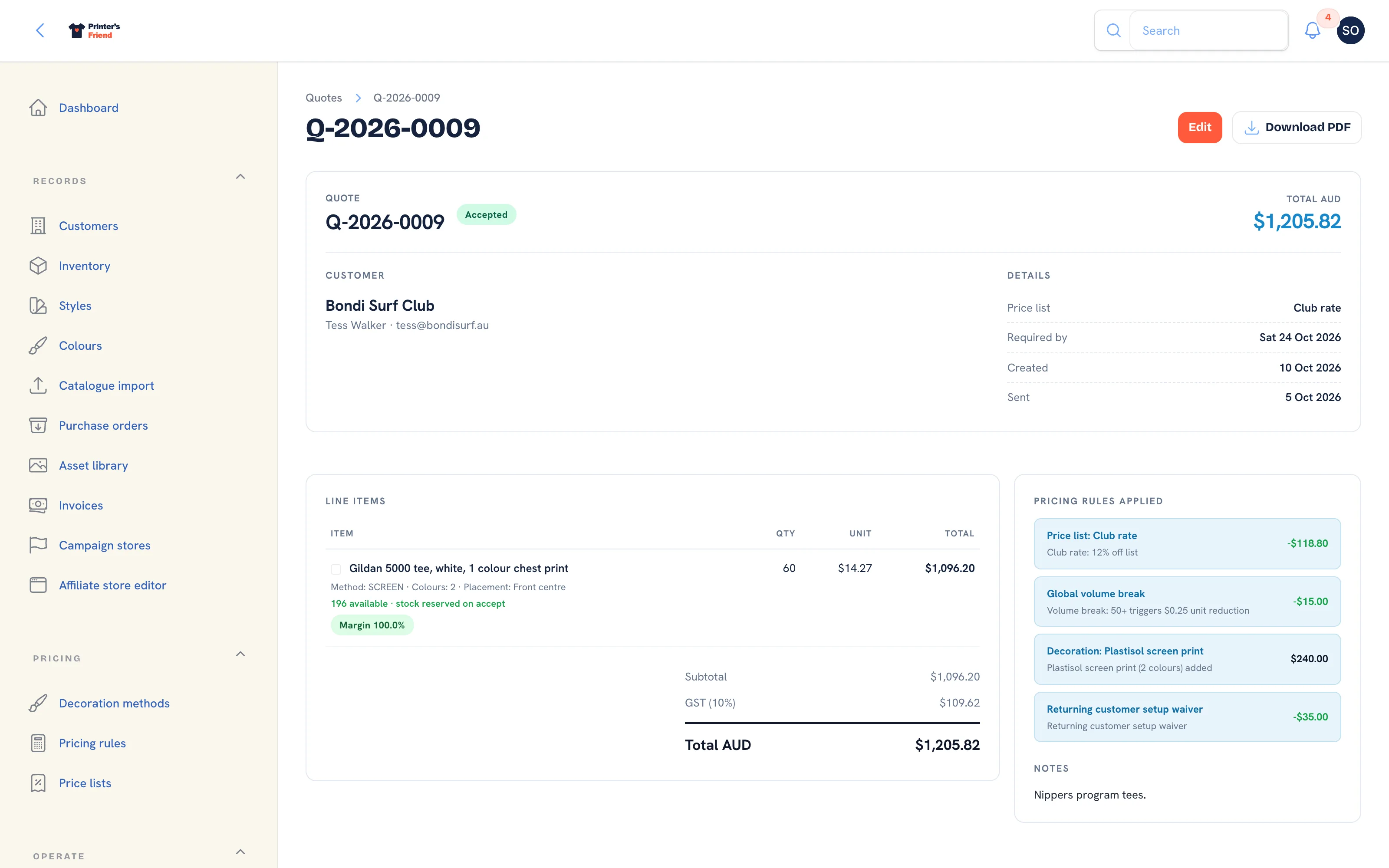Click the search magnifier icon

click(1113, 30)
